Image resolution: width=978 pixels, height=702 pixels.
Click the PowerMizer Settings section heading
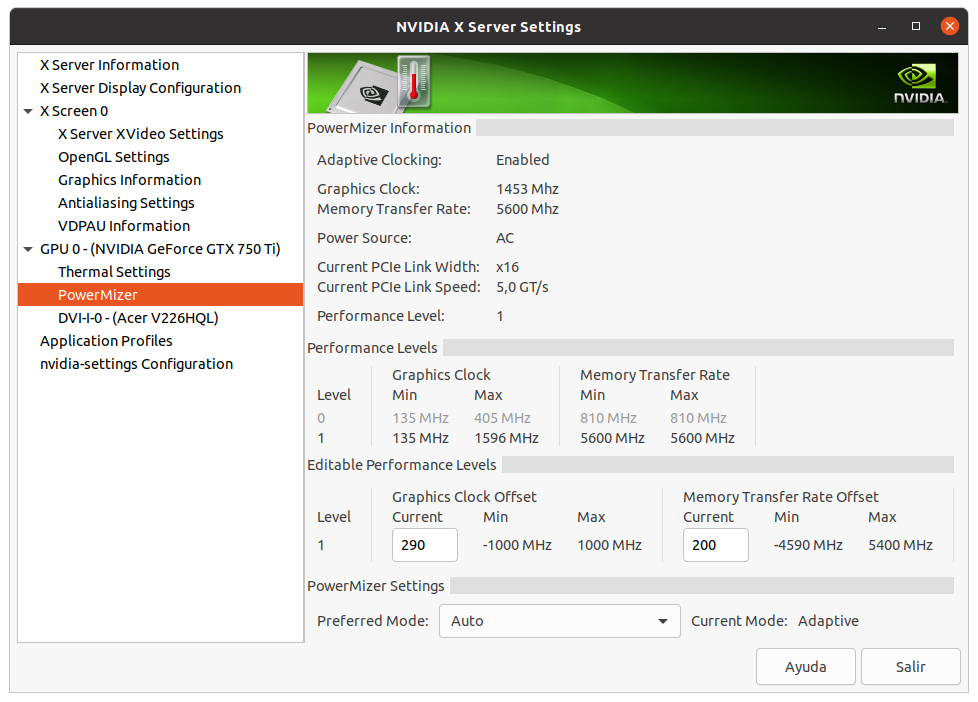coord(375,586)
